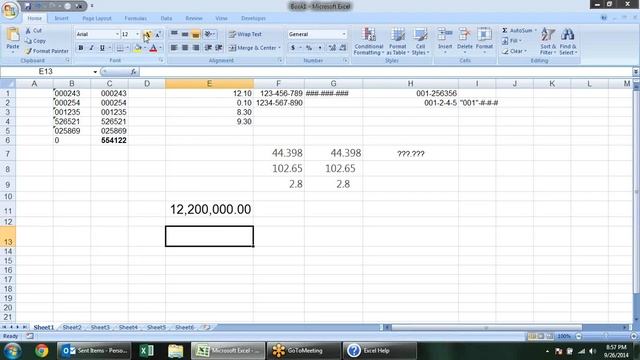Screen dimensions: 640x360
Task: Switch to the Insert ribbon tab
Action: [61, 18]
